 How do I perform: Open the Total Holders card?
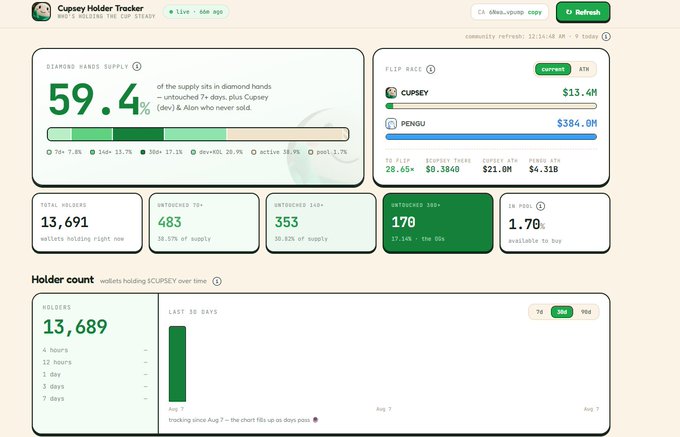click(87, 222)
